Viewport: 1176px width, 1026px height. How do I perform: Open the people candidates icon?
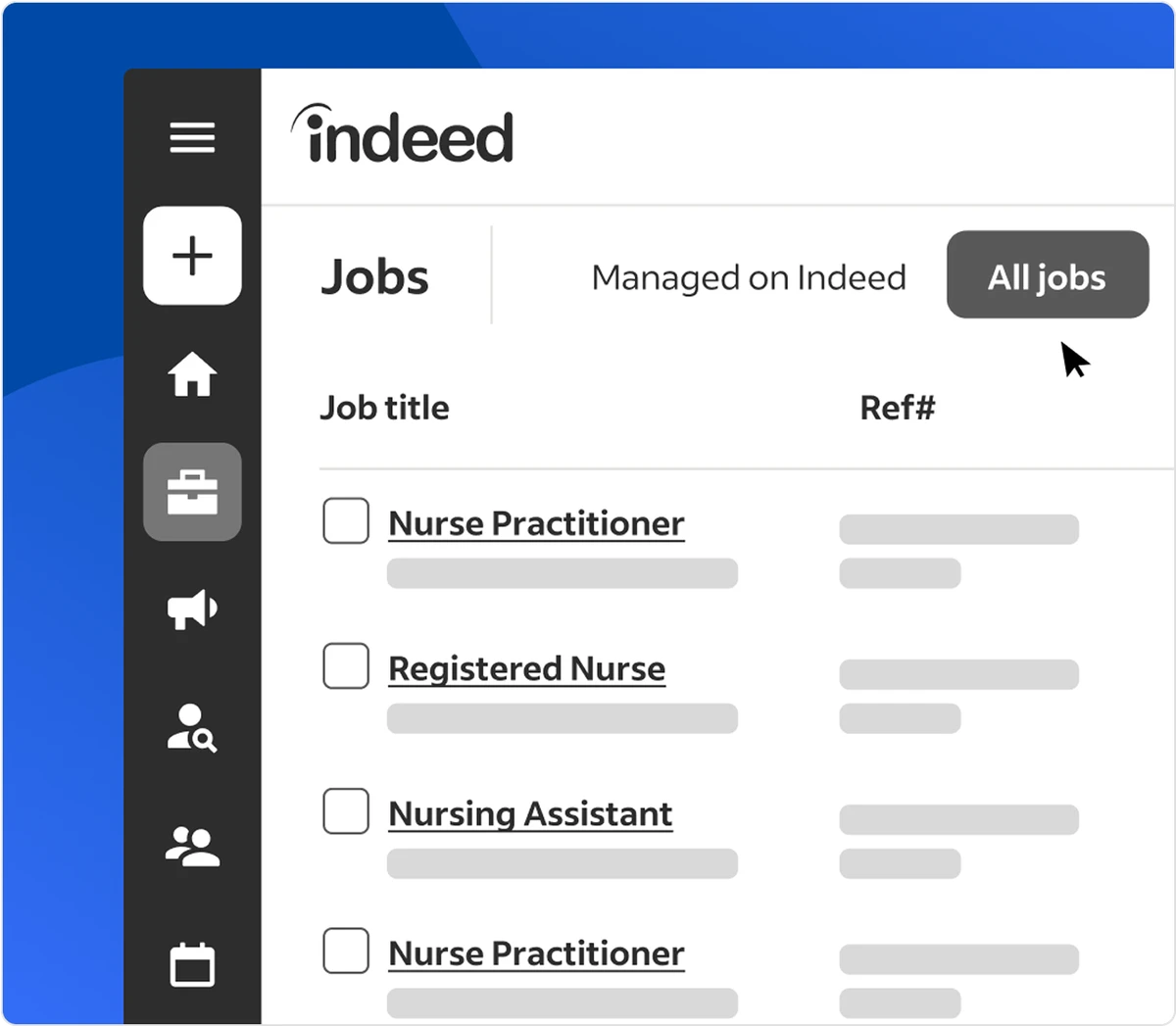(x=192, y=847)
